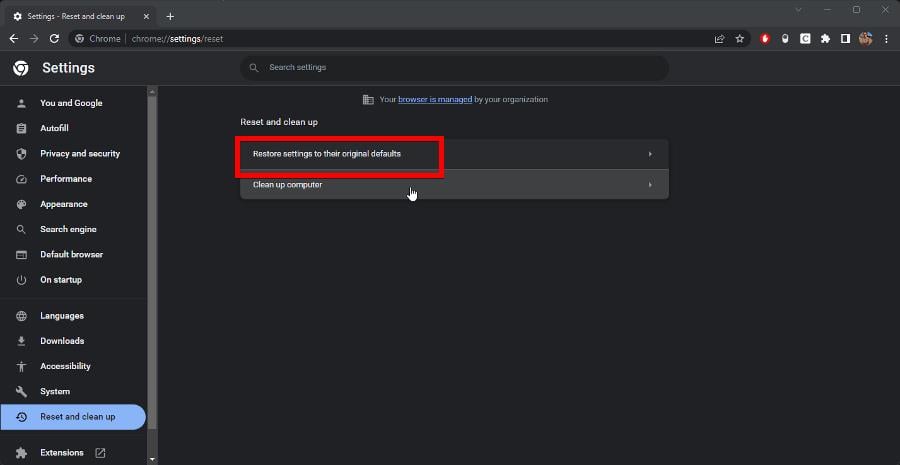Go back with the back arrow

point(14,38)
